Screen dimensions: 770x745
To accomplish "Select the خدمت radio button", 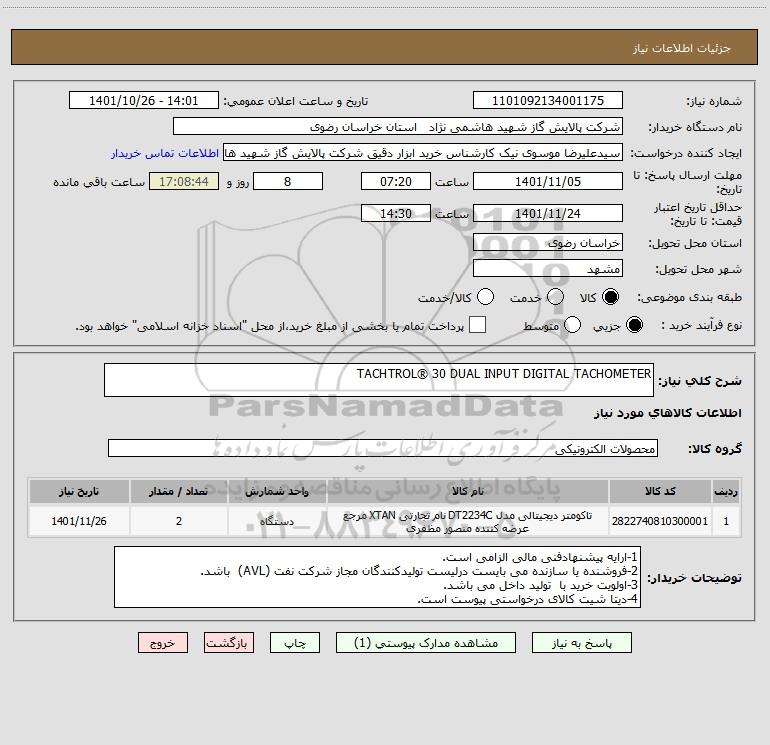I will (x=555, y=297).
